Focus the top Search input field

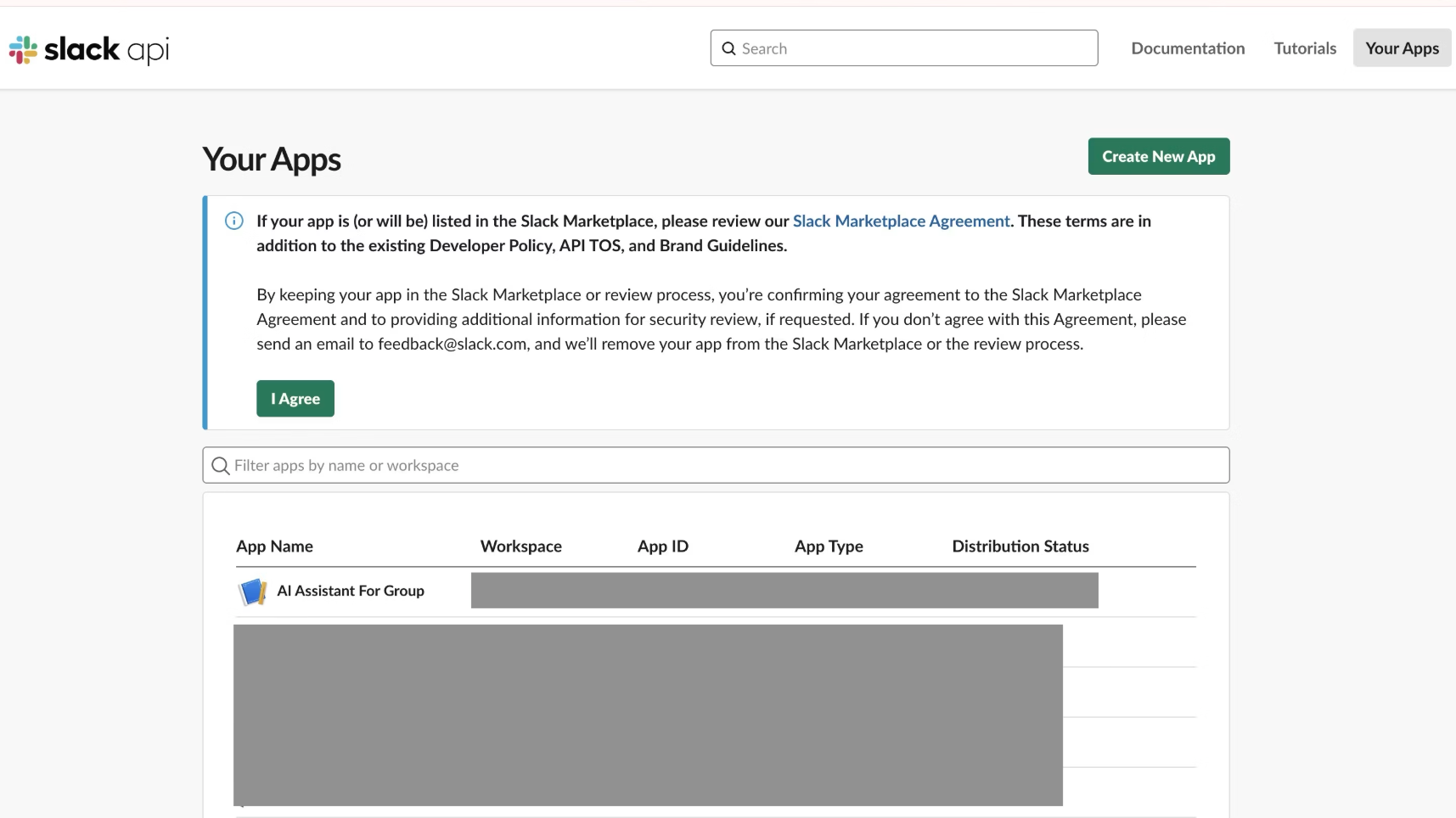[904, 48]
